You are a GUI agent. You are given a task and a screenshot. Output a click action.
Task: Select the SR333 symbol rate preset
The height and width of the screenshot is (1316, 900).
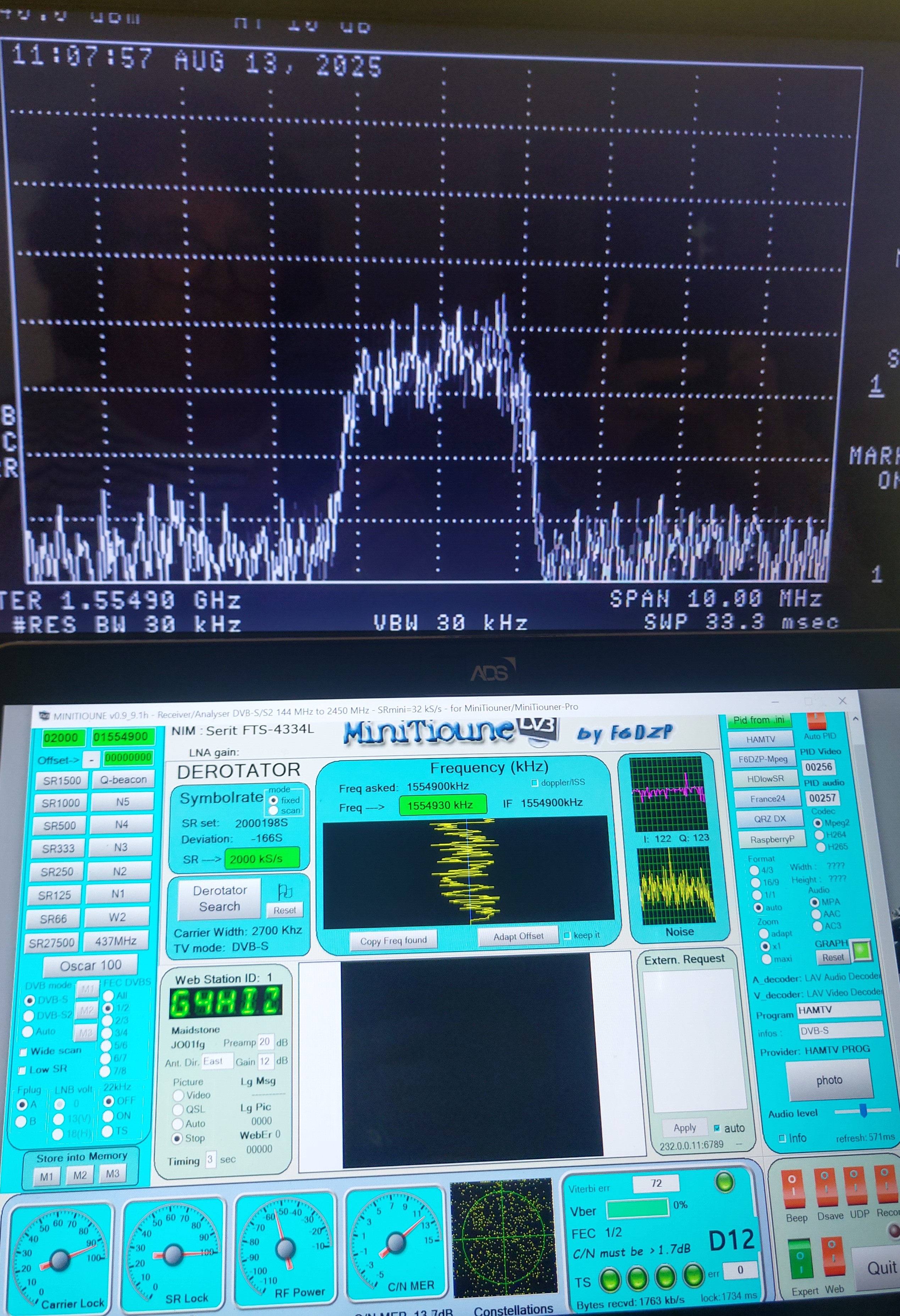coord(58,849)
